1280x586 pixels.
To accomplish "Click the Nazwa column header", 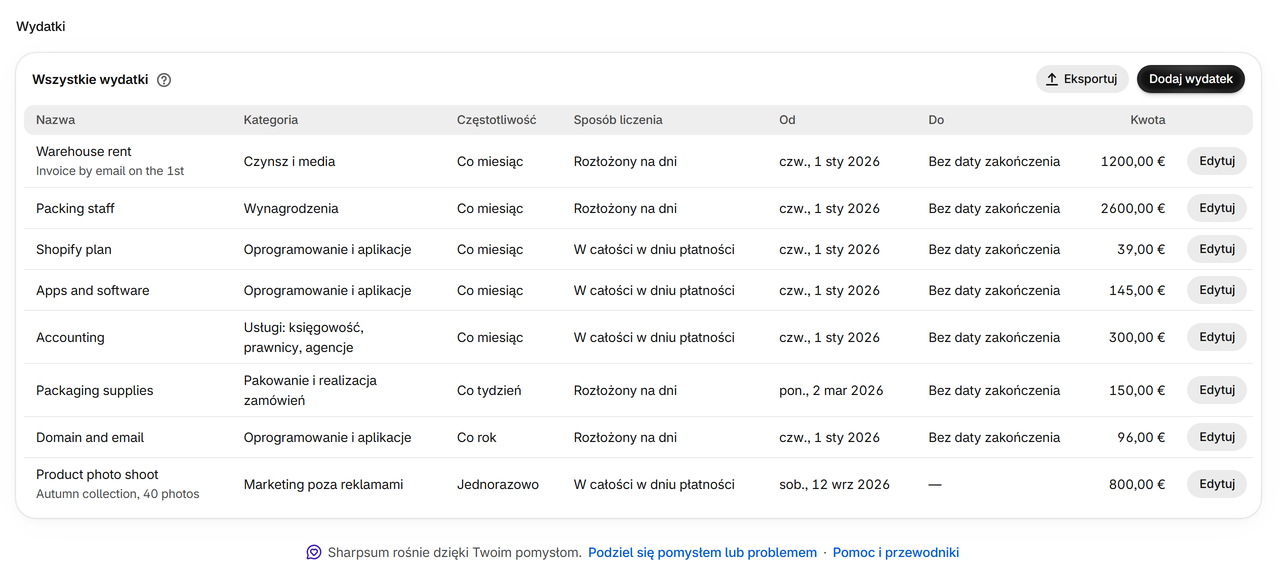I will pos(55,120).
